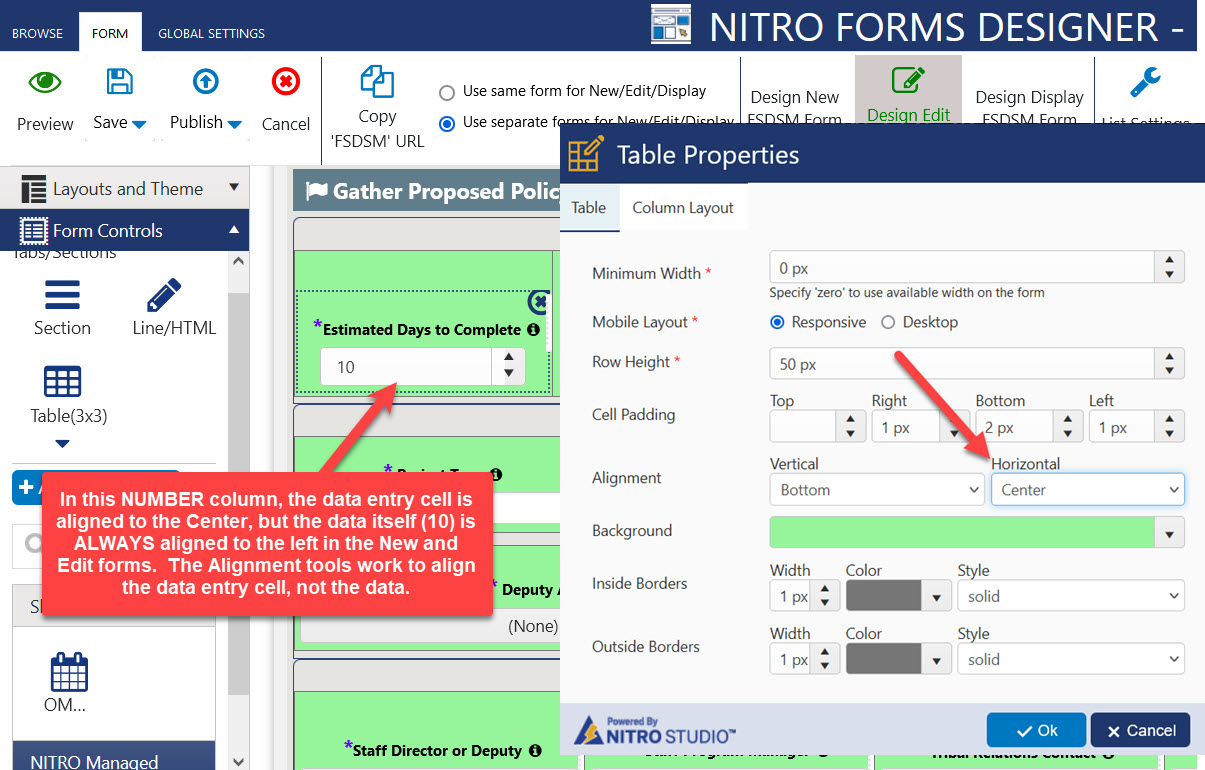Click info icon beside Estimated Days to Complete
The width and height of the screenshot is (1205, 770).
[x=534, y=329]
